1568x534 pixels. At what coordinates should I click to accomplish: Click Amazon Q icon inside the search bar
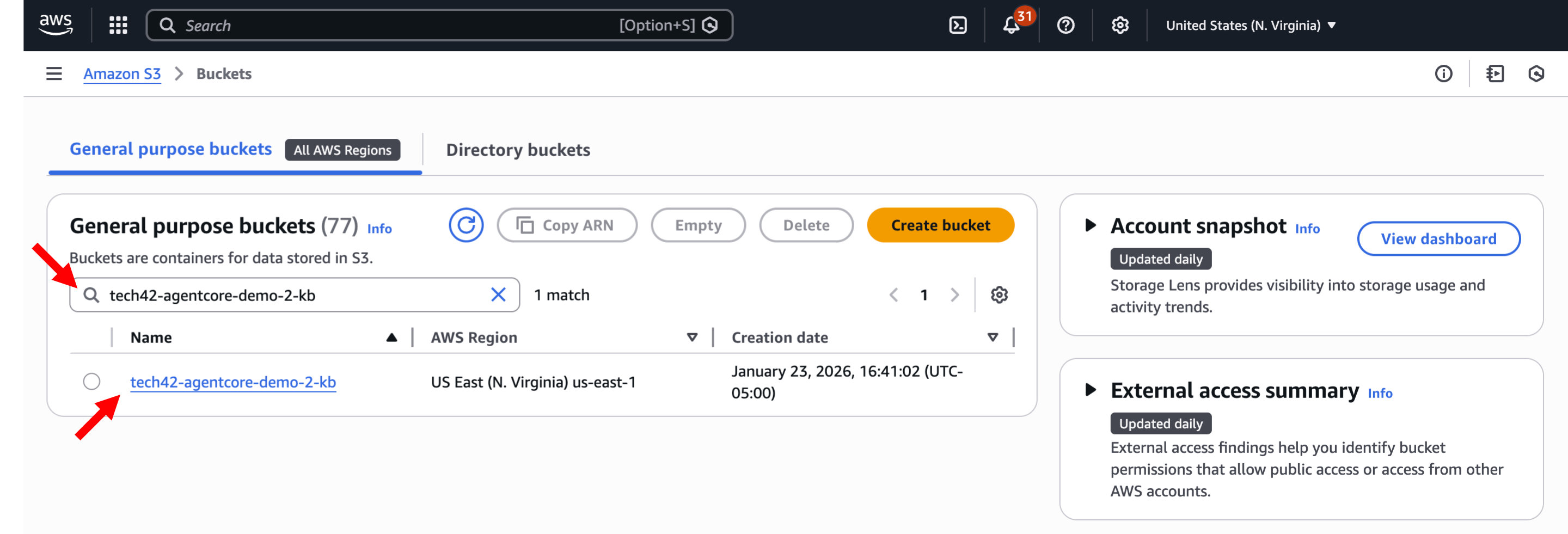[710, 25]
